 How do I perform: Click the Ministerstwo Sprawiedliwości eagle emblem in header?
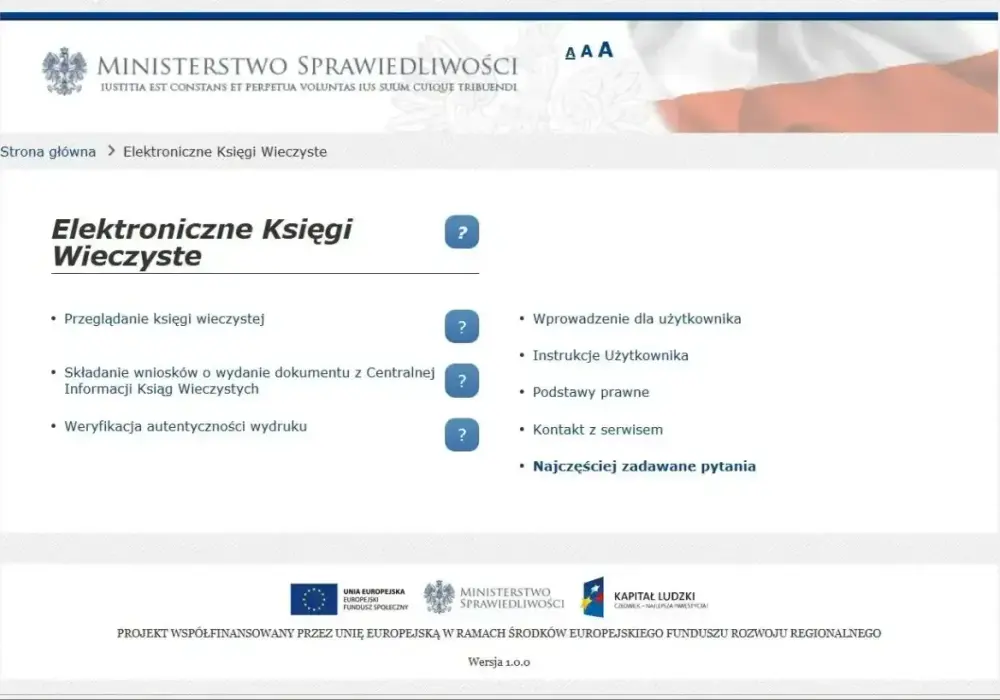64,71
